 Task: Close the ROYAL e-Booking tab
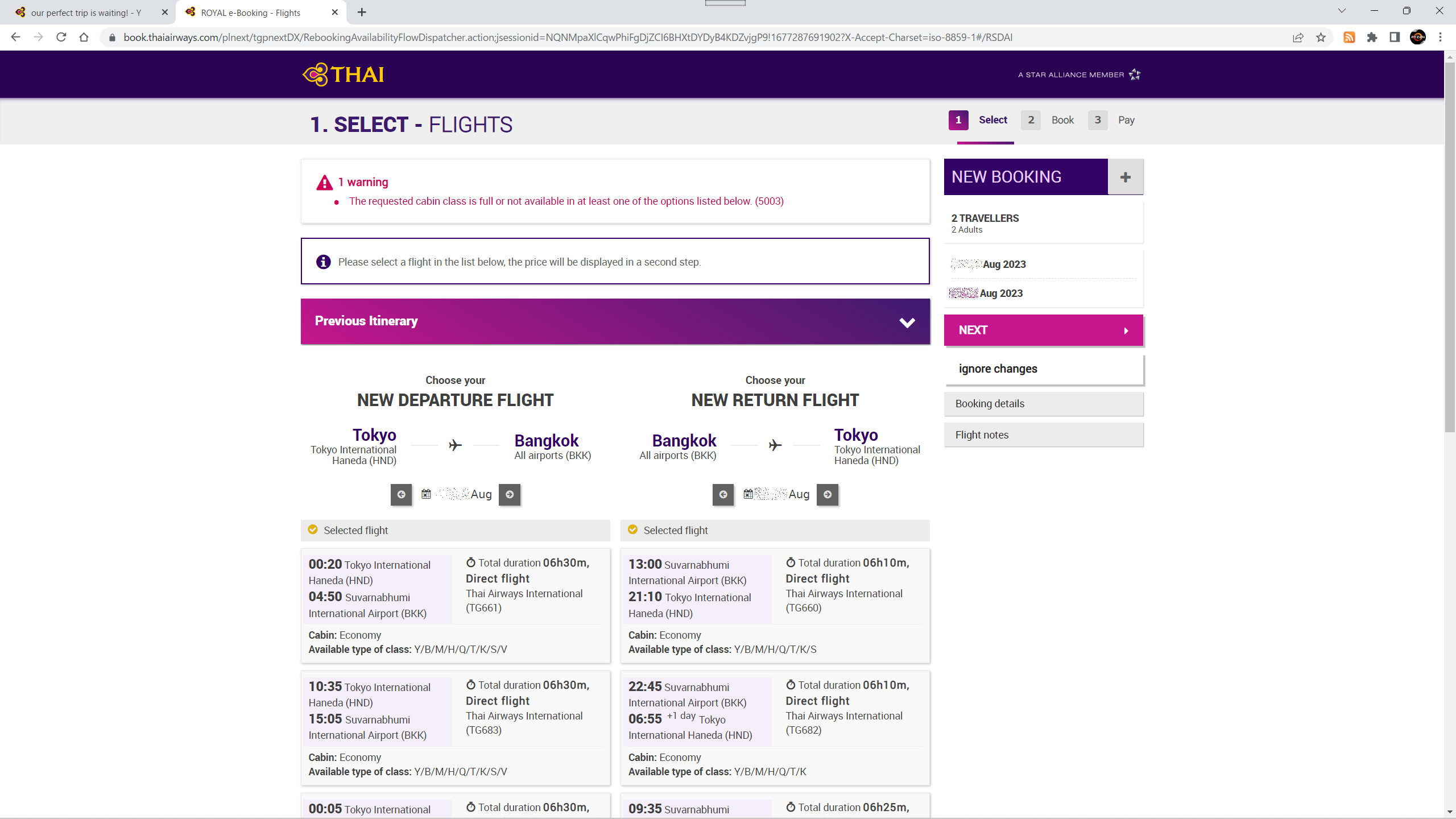pyautogui.click(x=335, y=12)
